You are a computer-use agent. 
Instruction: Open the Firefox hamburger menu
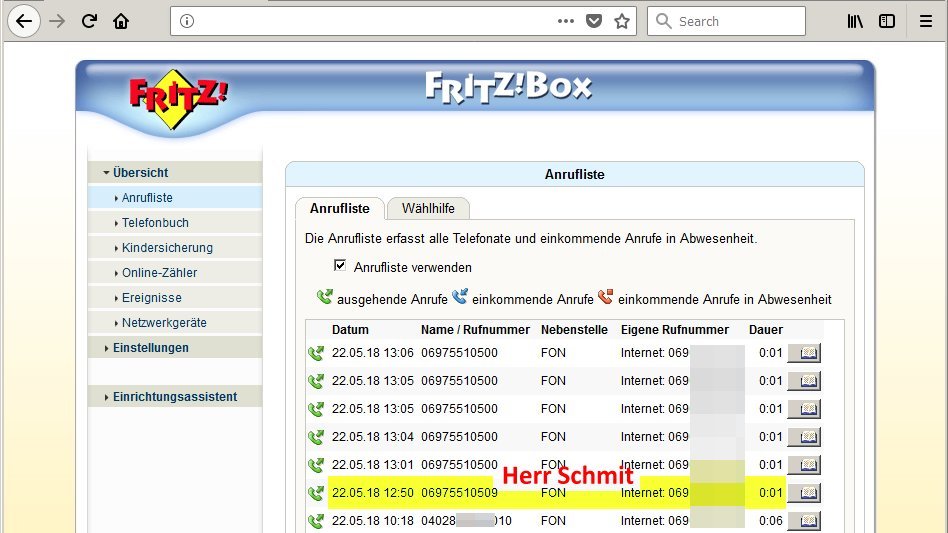point(926,21)
